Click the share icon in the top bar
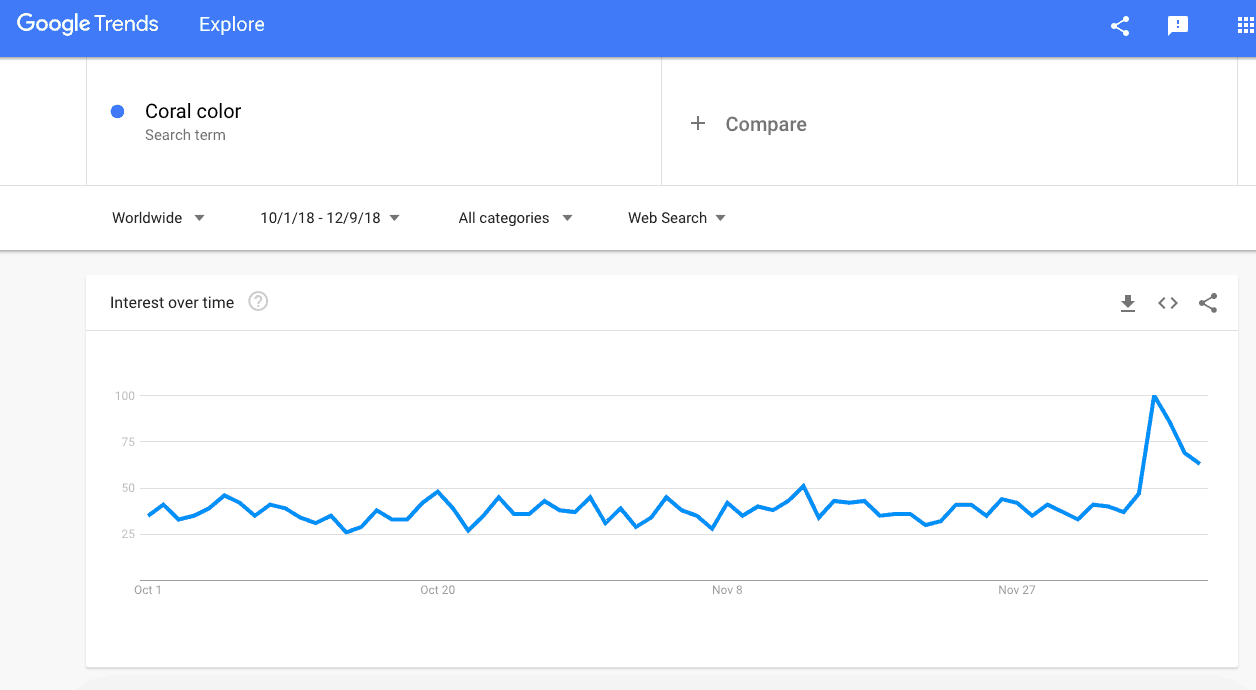Viewport: 1256px width, 690px height. (x=1119, y=27)
